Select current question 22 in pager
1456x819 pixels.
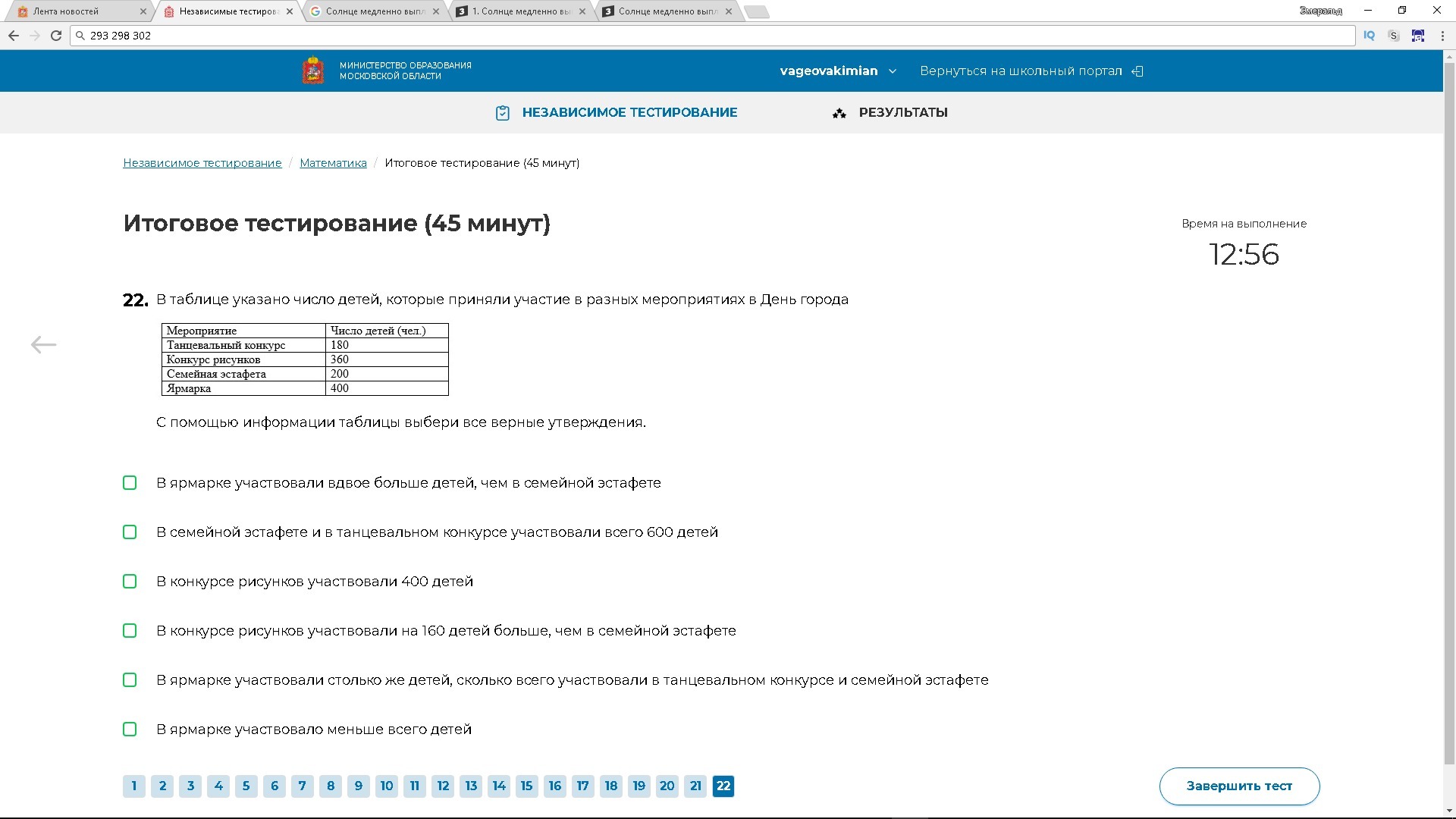[723, 786]
